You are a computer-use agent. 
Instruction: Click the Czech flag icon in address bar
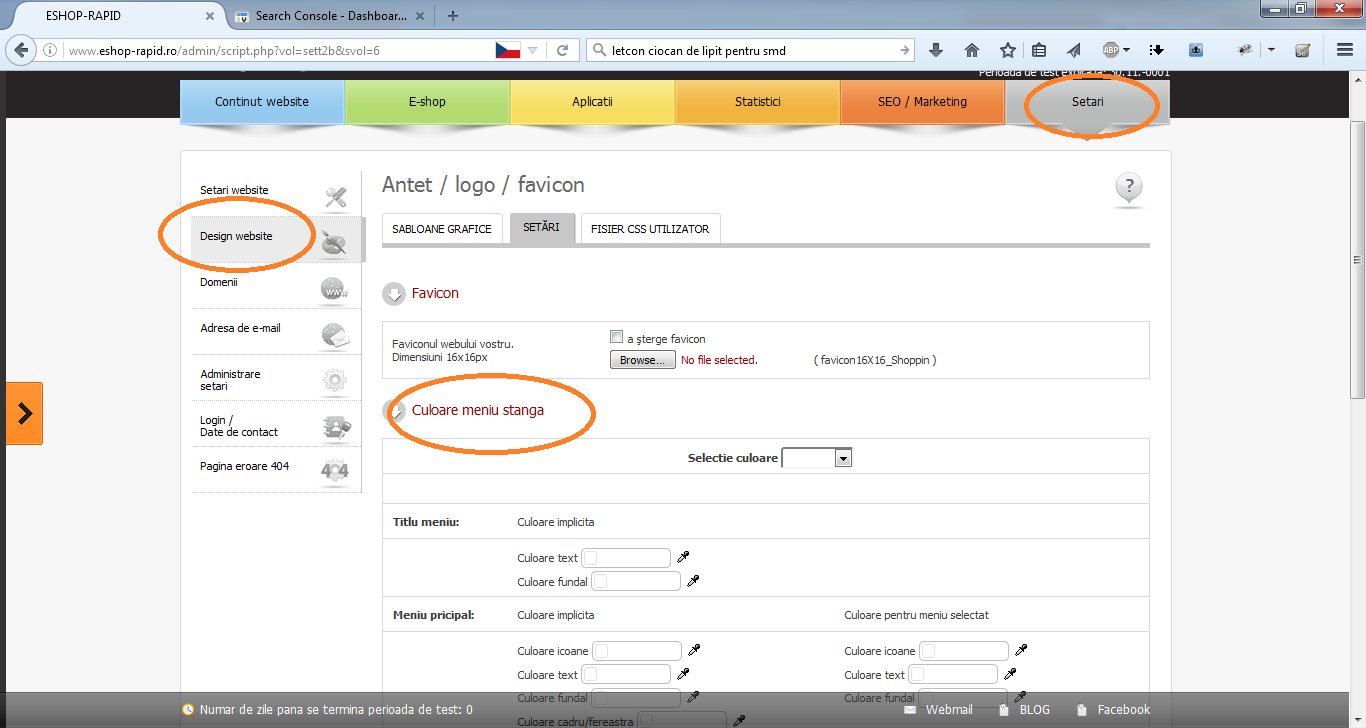coord(508,50)
